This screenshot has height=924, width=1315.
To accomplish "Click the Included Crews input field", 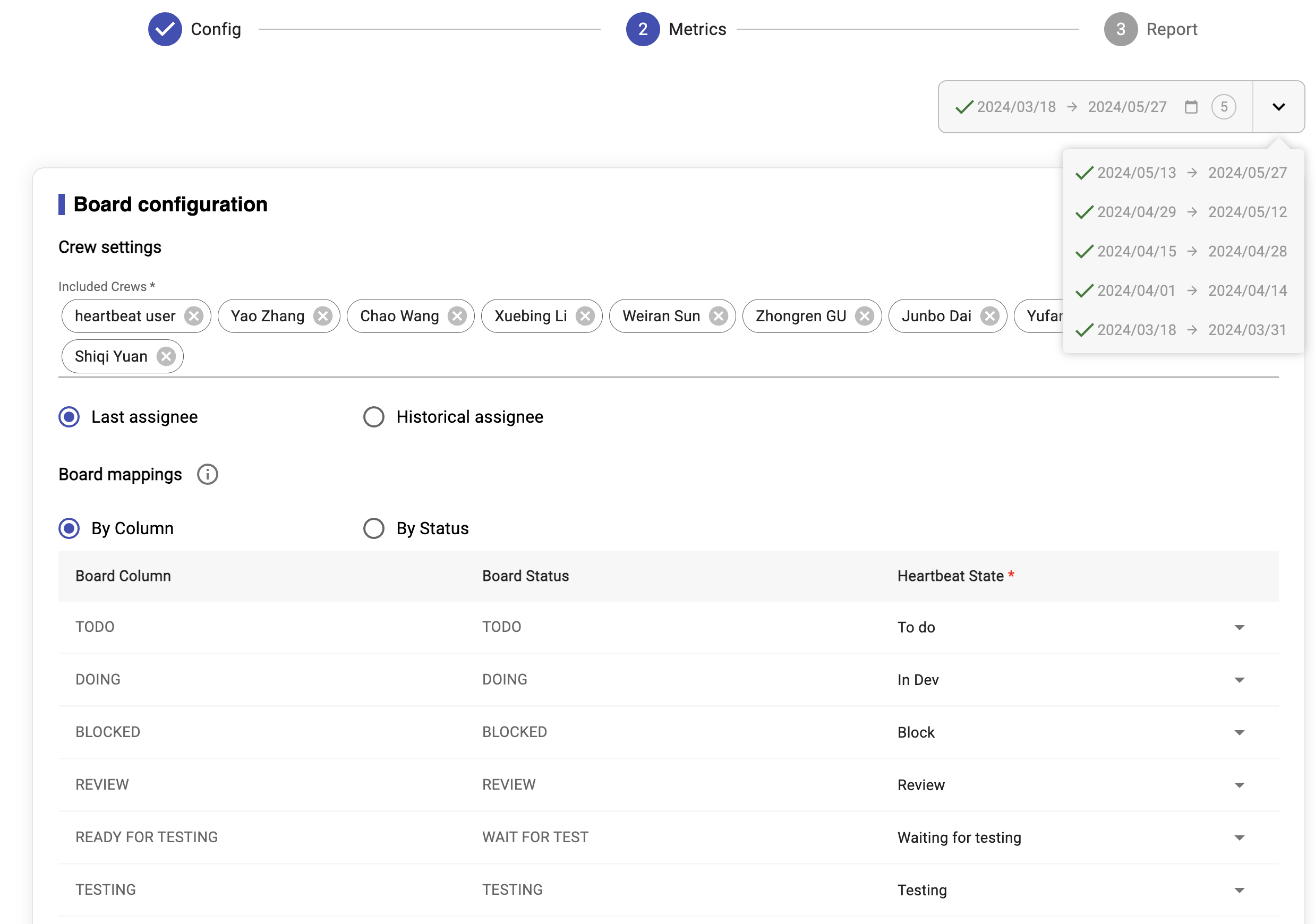I will (573, 357).
